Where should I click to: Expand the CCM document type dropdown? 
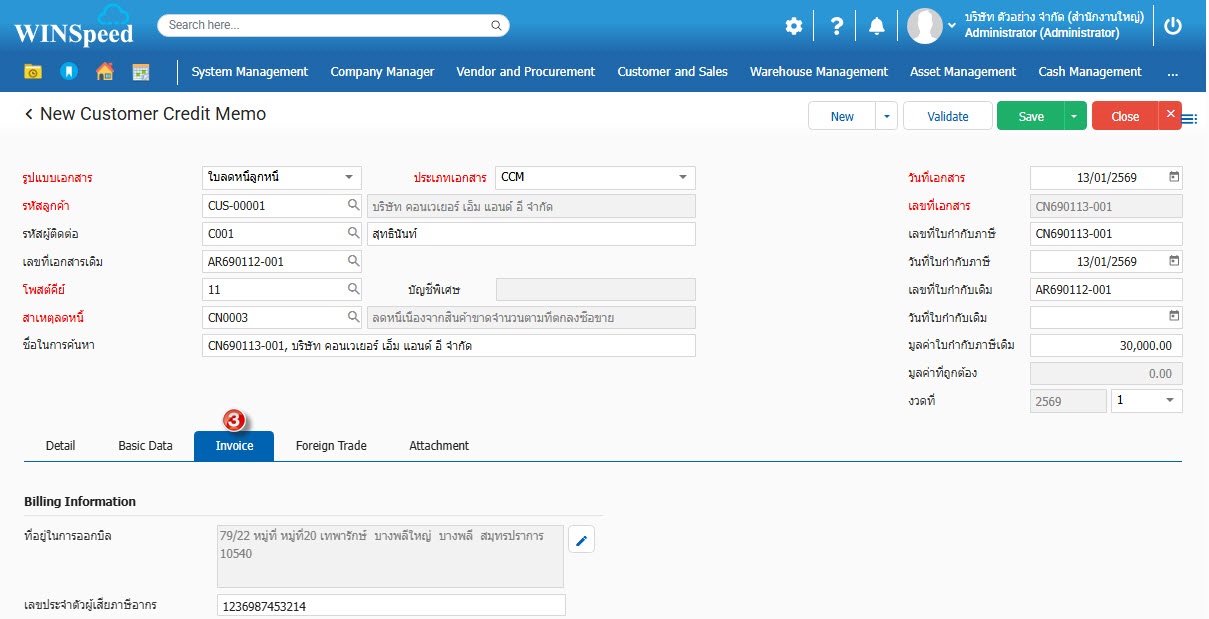(683, 177)
